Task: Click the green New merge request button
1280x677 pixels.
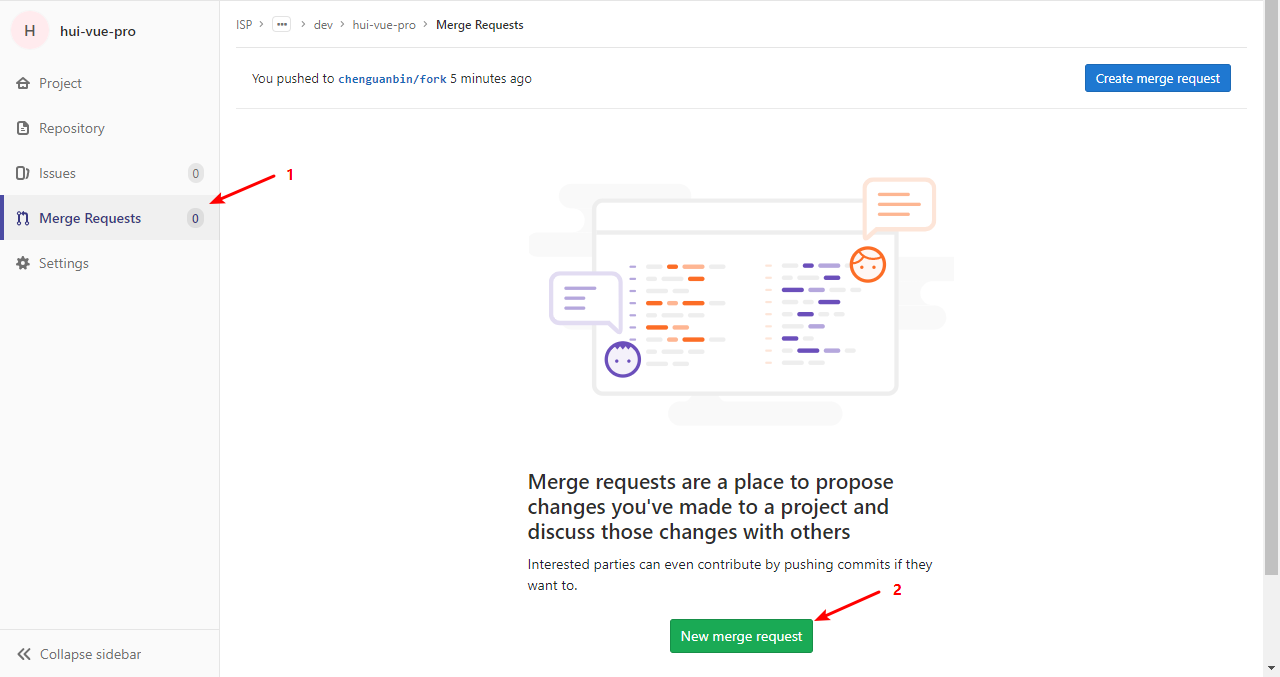Action: (741, 636)
